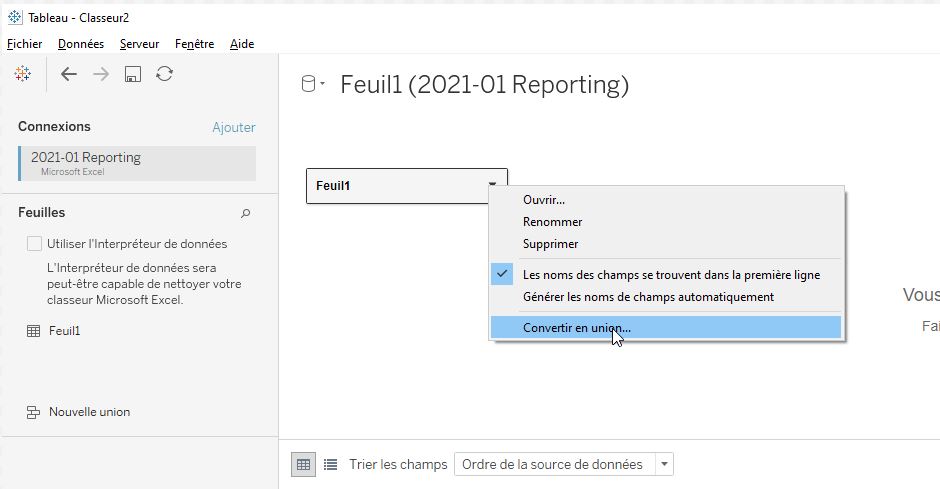Image resolution: width=940 pixels, height=489 pixels.
Task: Choose Supprimer from the context menu
Action: click(x=666, y=244)
